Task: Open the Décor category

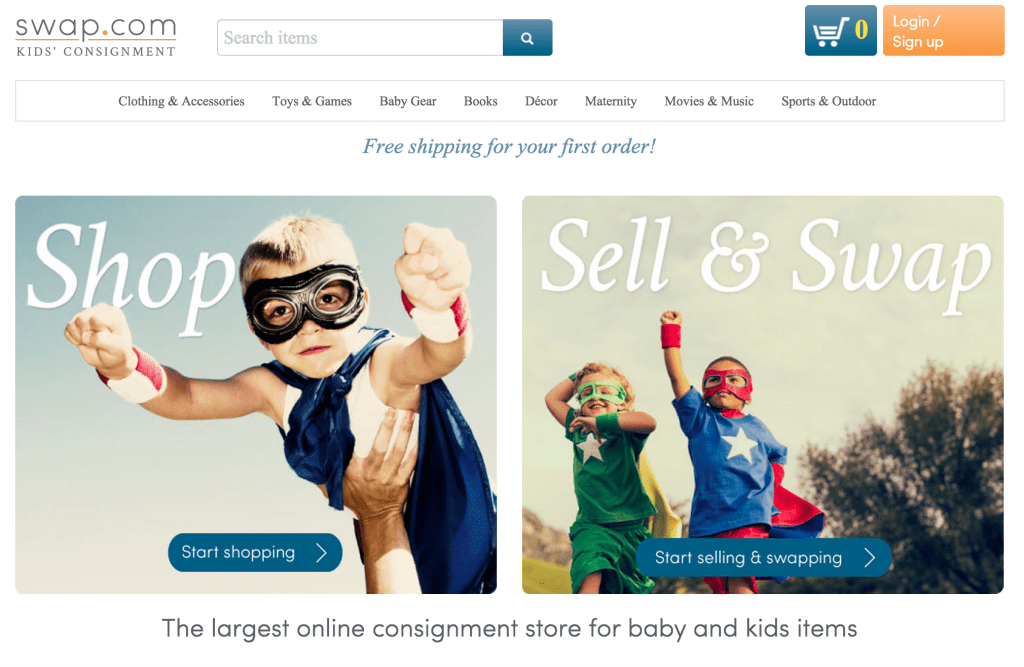Action: 541,101
